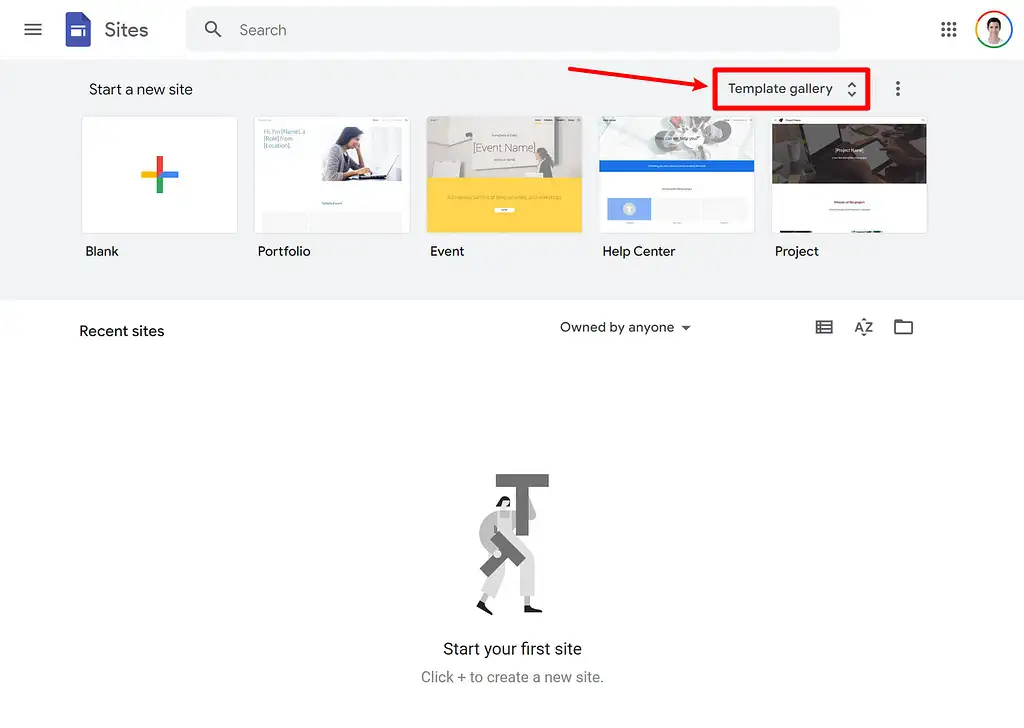1024x728 pixels.
Task: Switch to list view
Action: (824, 327)
